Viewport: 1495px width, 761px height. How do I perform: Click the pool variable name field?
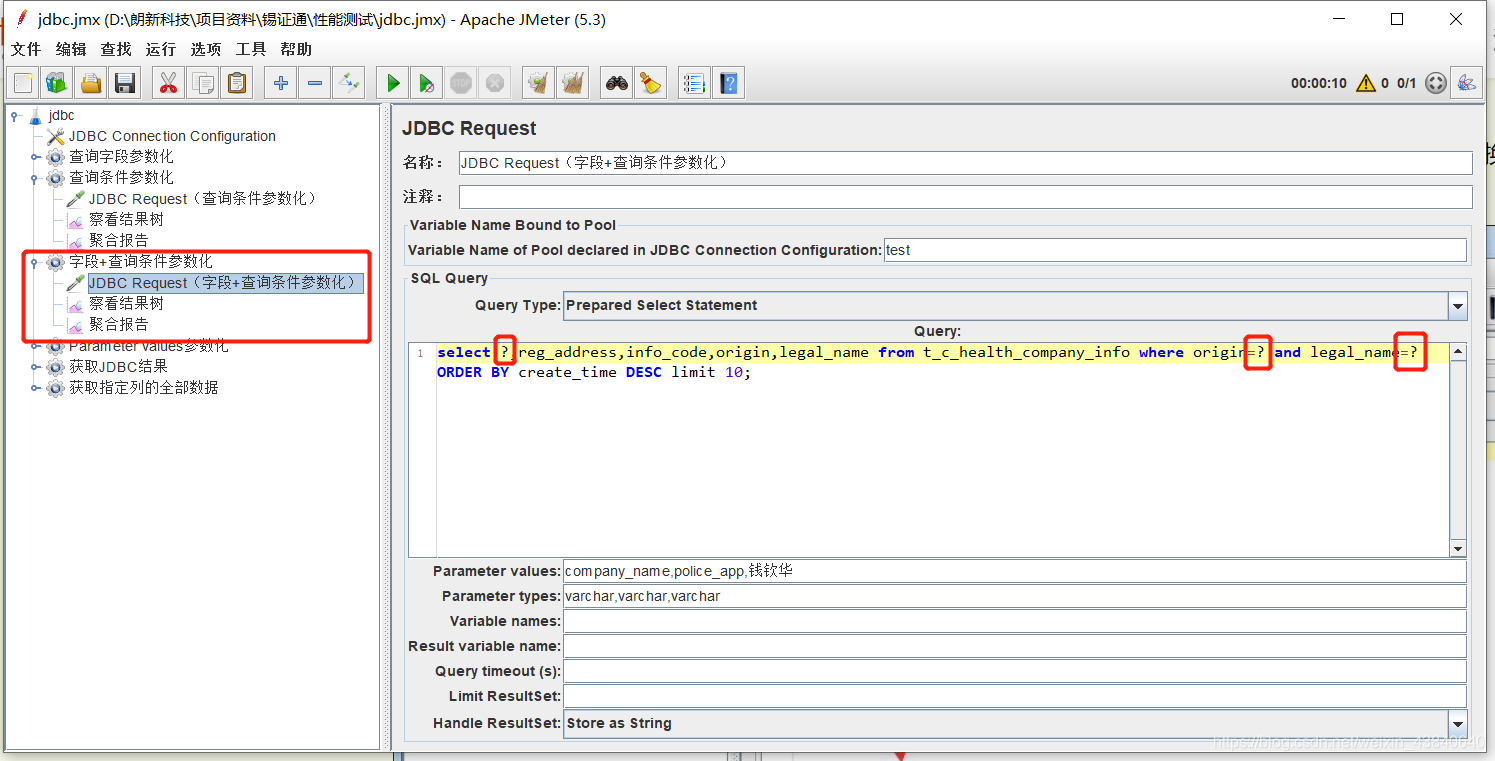[x=1175, y=250]
